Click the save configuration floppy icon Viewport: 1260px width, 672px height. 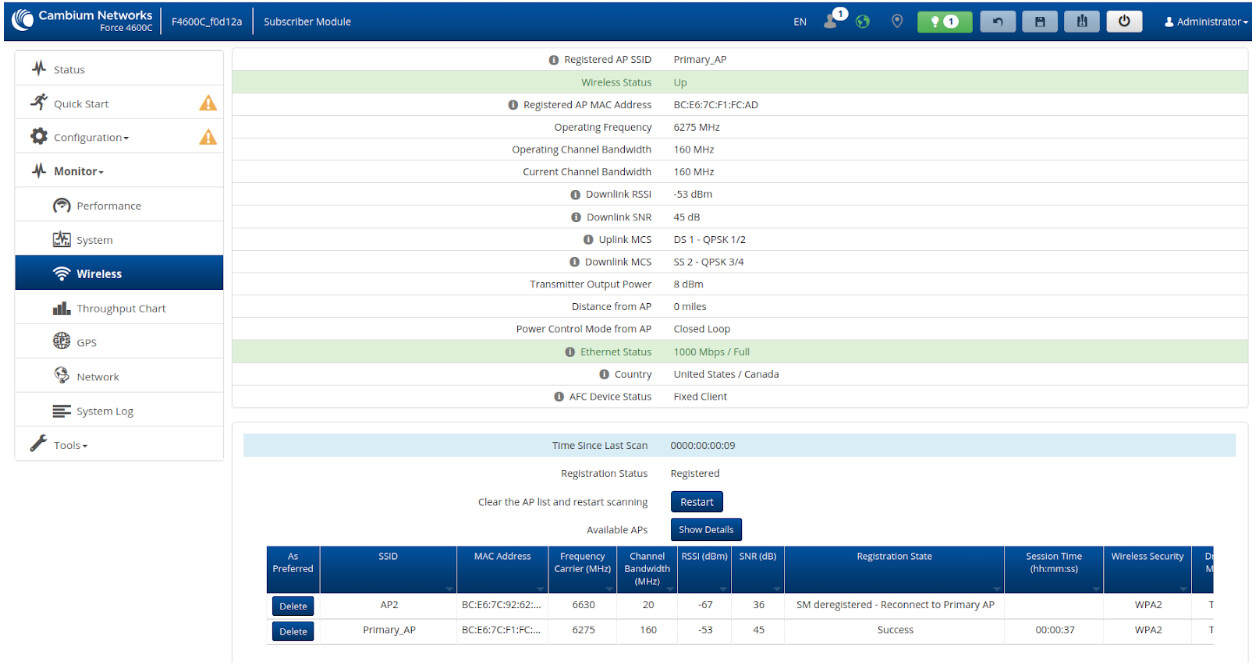(x=1039, y=21)
